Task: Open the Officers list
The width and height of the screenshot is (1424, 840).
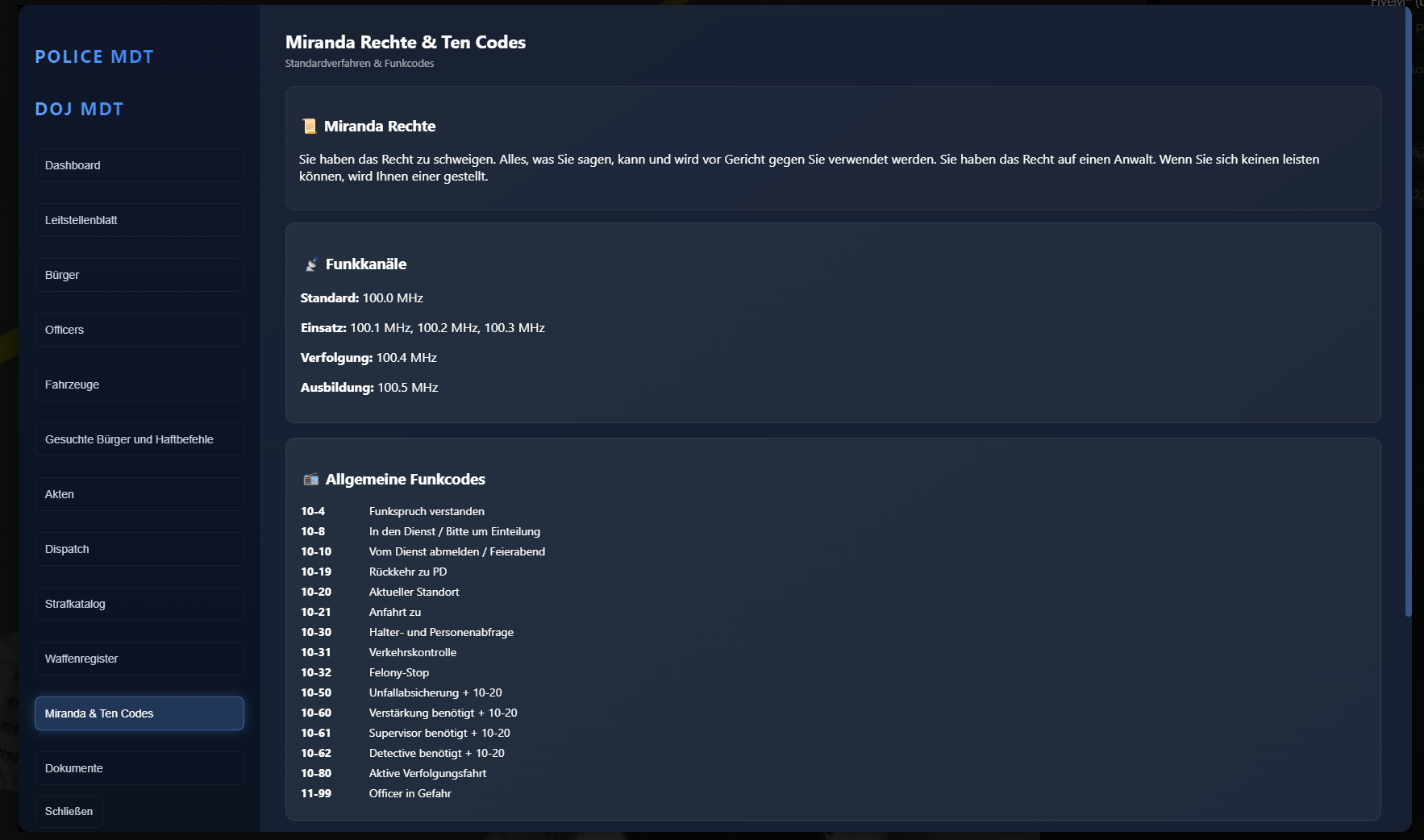Action: pos(139,330)
